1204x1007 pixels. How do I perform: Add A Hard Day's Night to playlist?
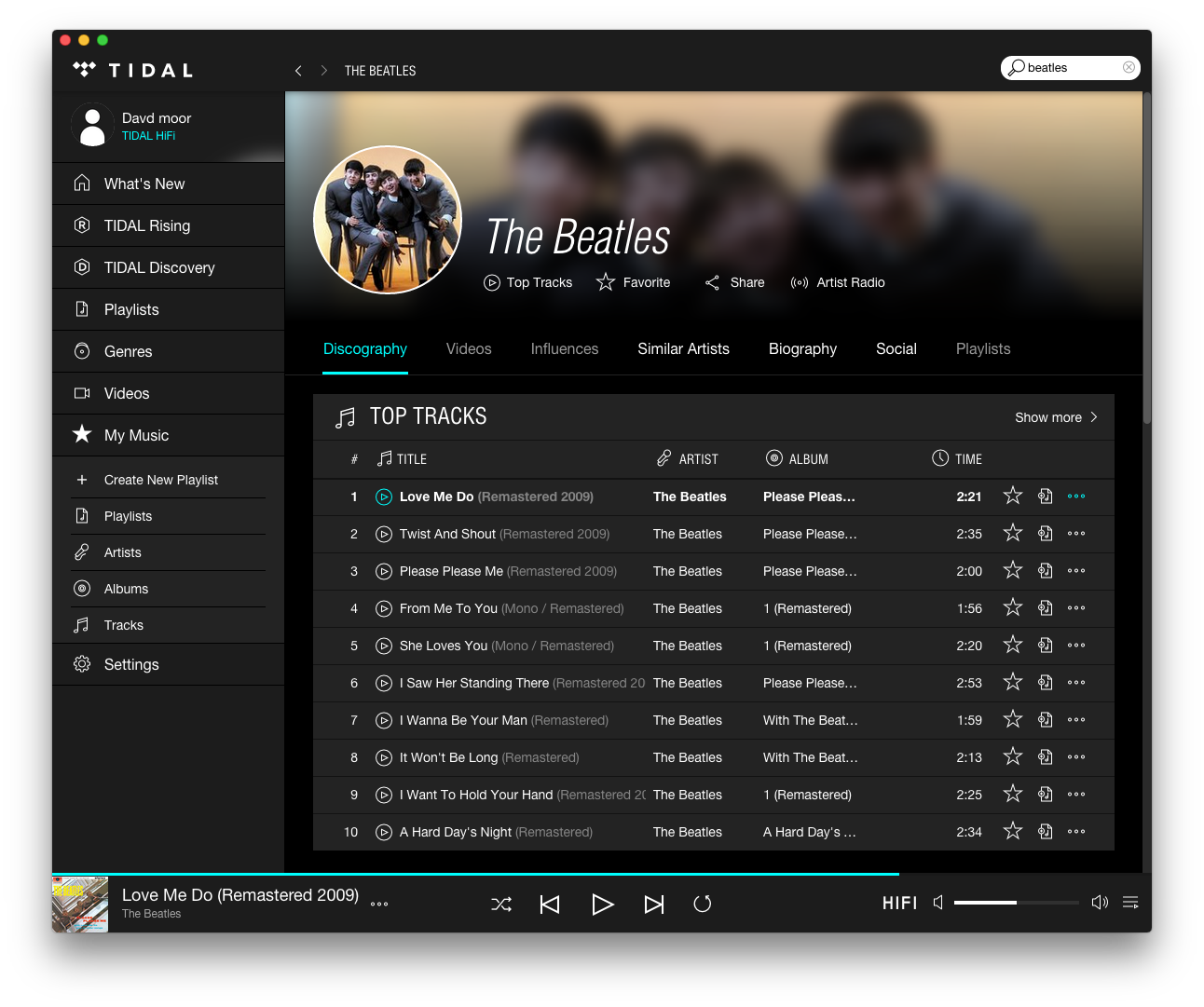click(1046, 832)
